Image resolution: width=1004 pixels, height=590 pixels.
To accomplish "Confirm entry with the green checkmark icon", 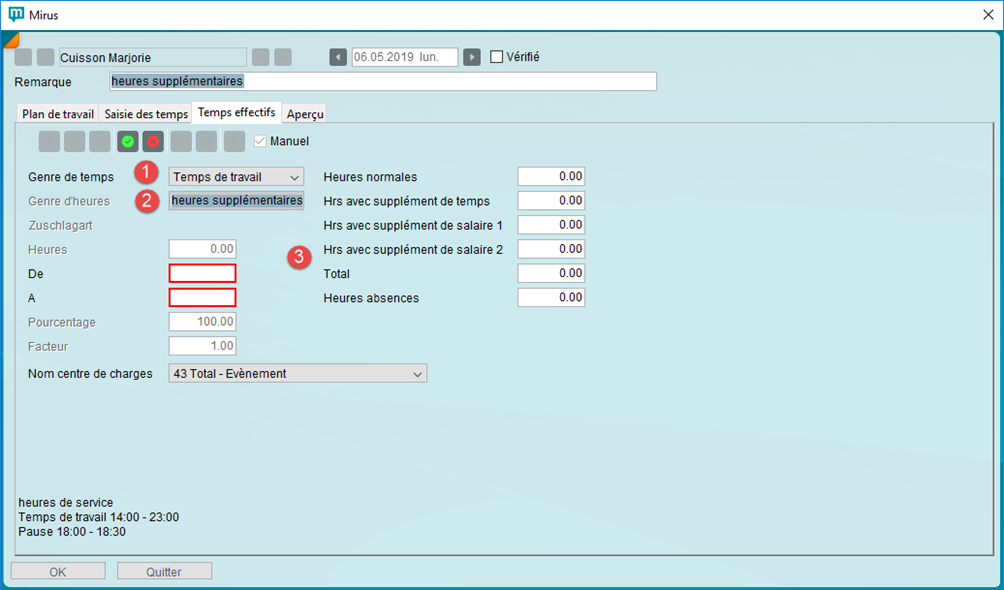I will (128, 142).
